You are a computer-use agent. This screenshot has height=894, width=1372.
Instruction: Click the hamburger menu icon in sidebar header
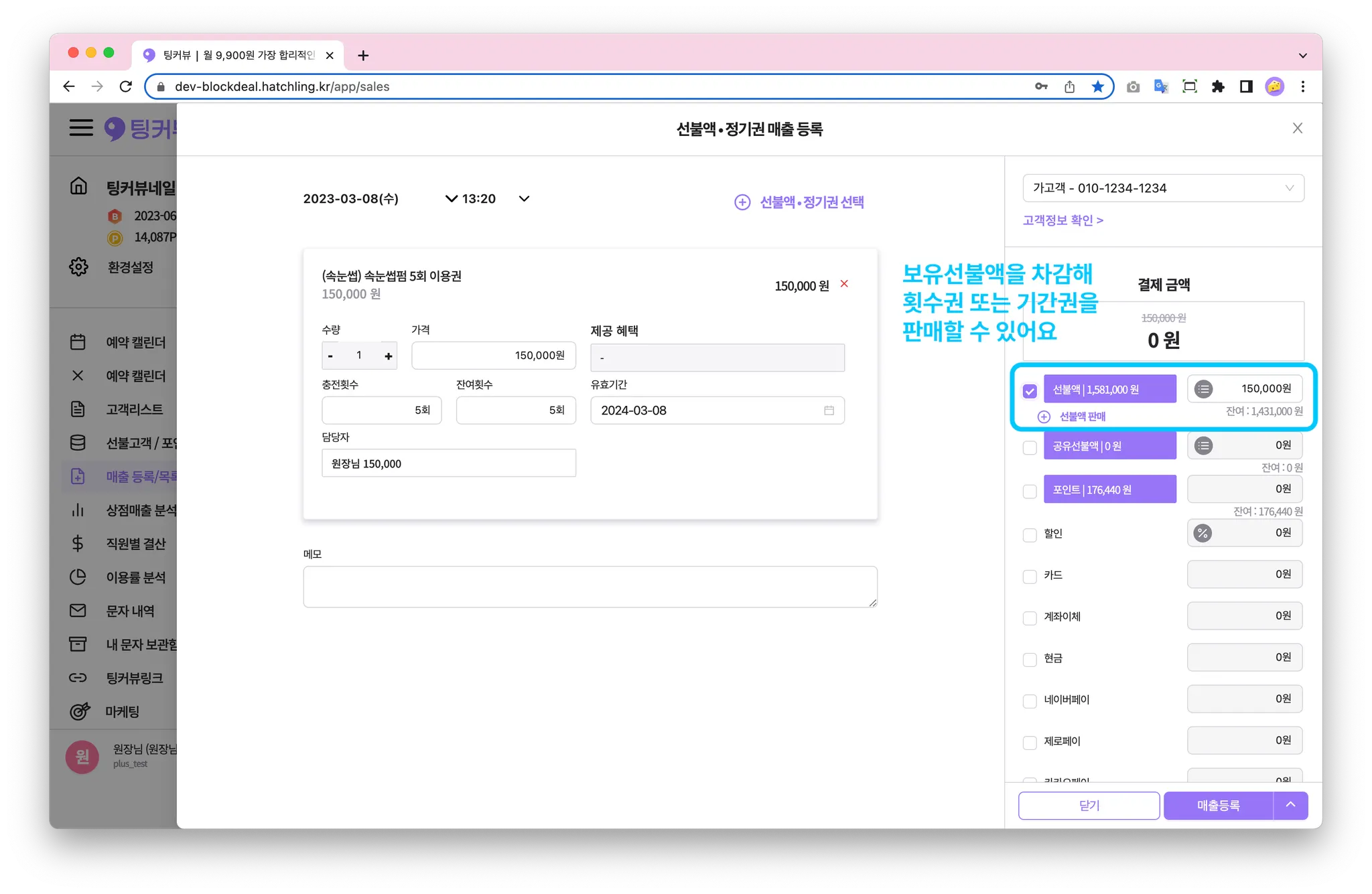coord(81,127)
